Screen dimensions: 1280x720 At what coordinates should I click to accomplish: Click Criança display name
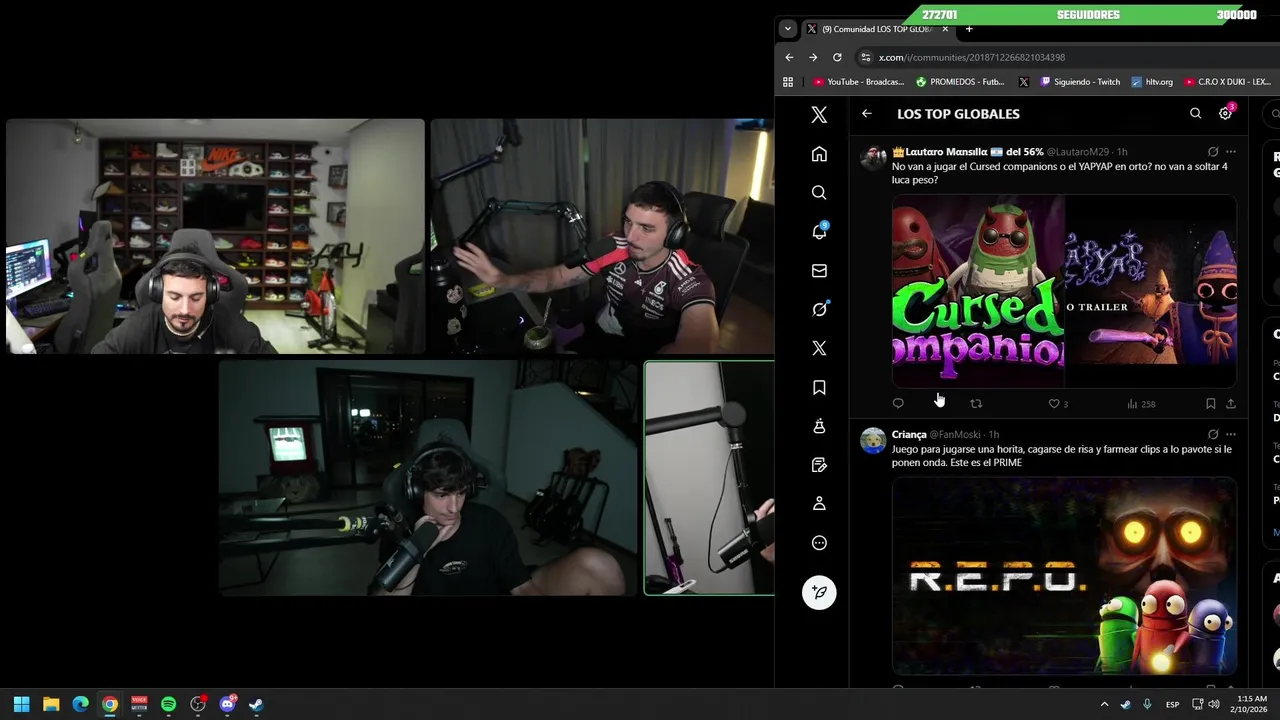tap(909, 435)
